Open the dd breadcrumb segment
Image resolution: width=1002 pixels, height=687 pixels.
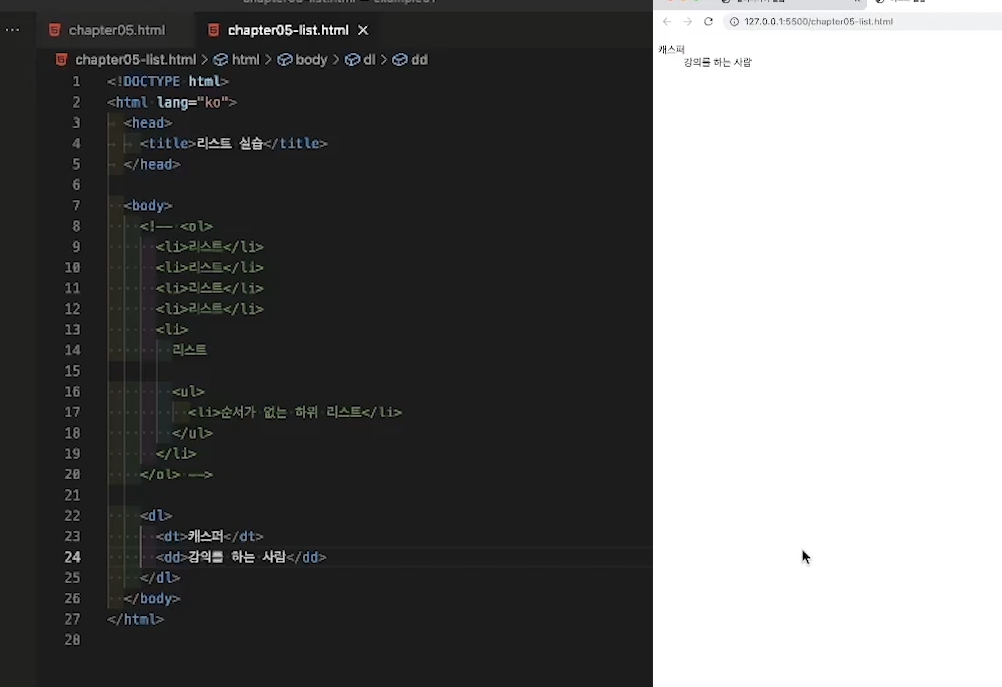419,59
